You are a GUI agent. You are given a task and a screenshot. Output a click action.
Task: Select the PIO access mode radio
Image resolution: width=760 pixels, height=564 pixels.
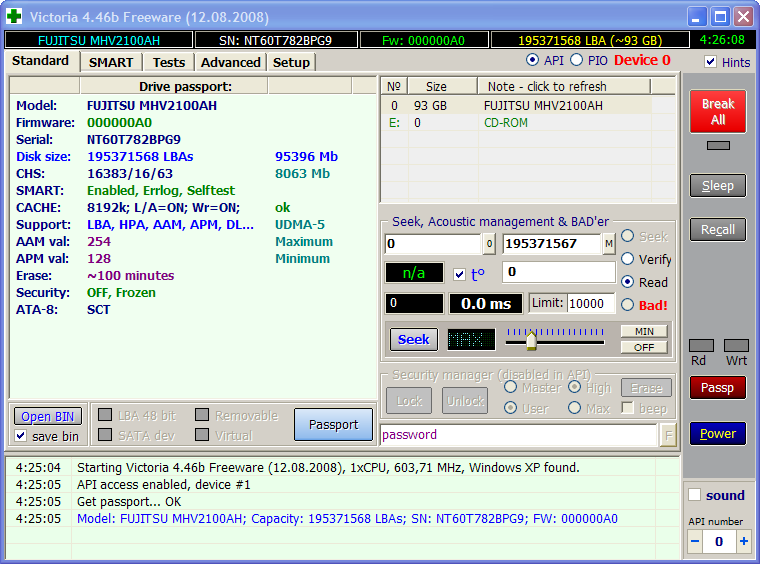pos(576,60)
